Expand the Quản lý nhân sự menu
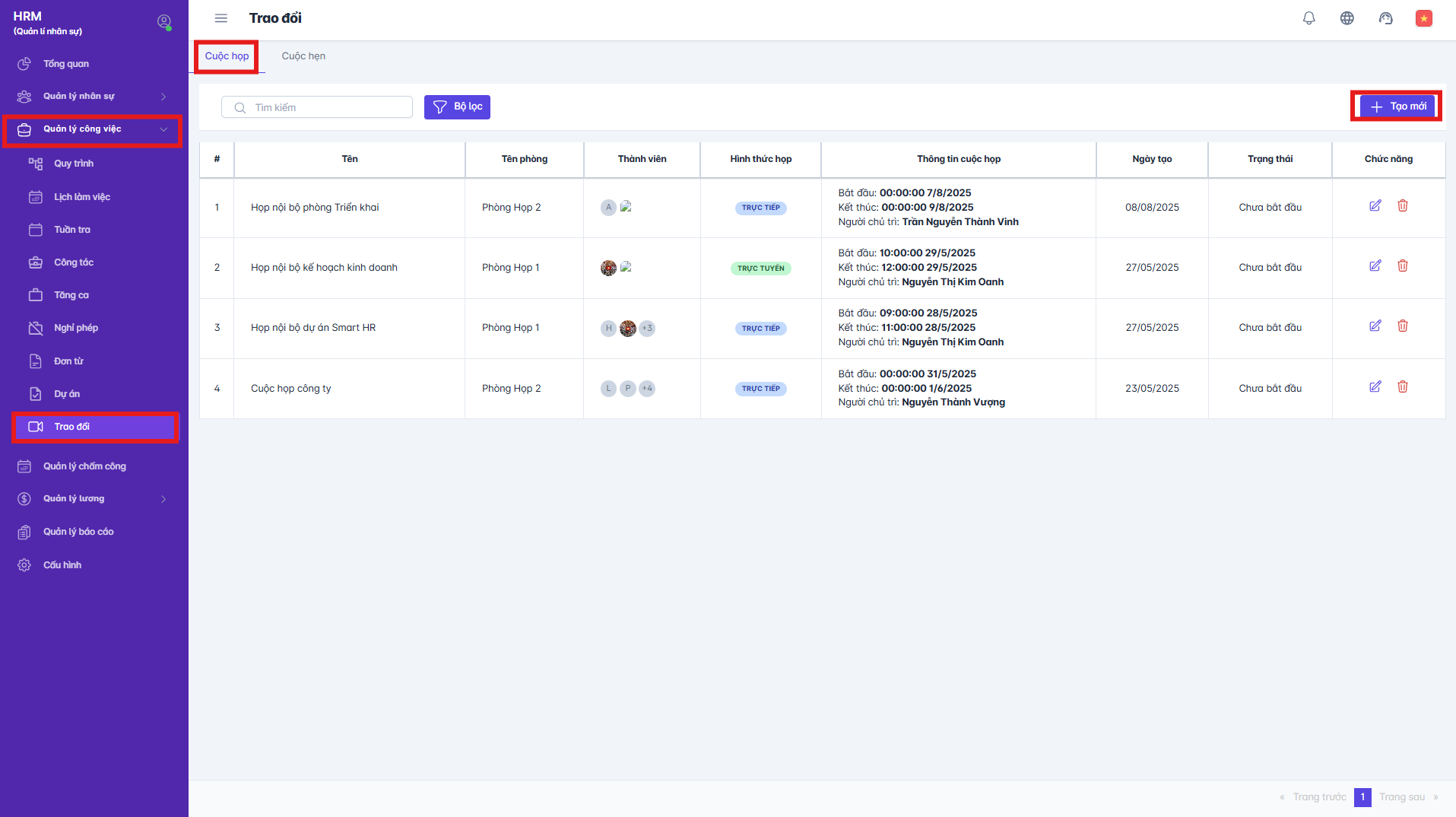1456x817 pixels. [79, 96]
